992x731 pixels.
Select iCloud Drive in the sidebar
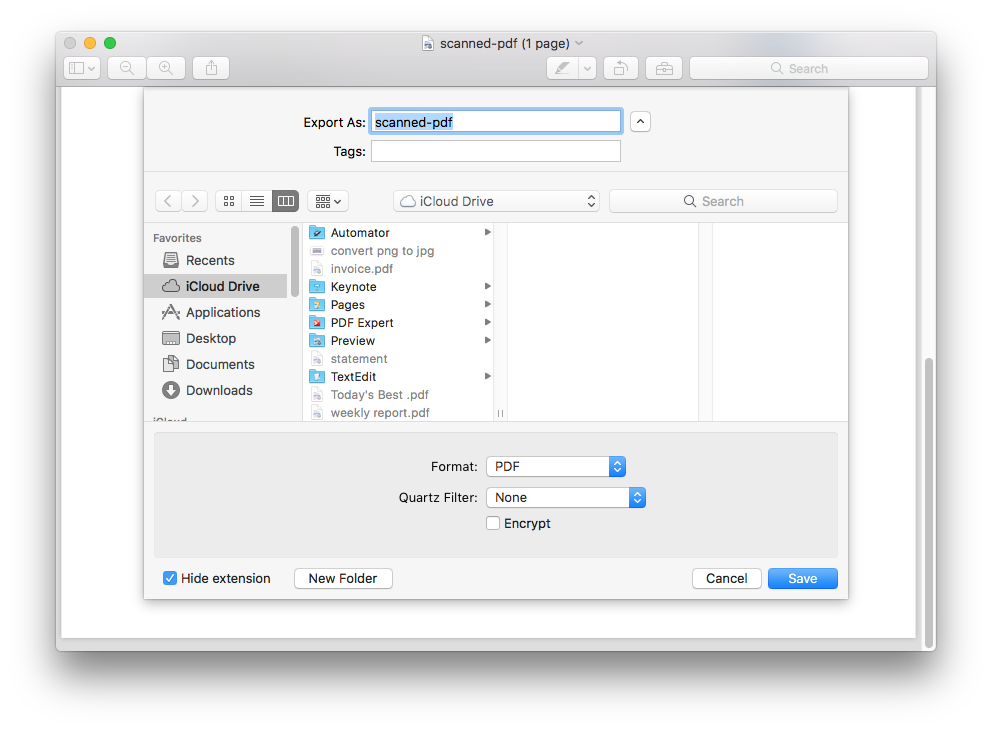click(216, 286)
